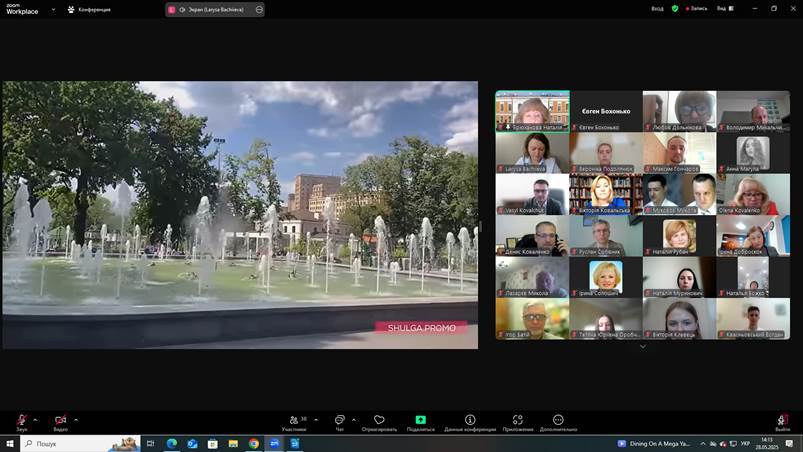Open the Дополнительно more options icon
803x452 pixels.
click(x=558, y=421)
